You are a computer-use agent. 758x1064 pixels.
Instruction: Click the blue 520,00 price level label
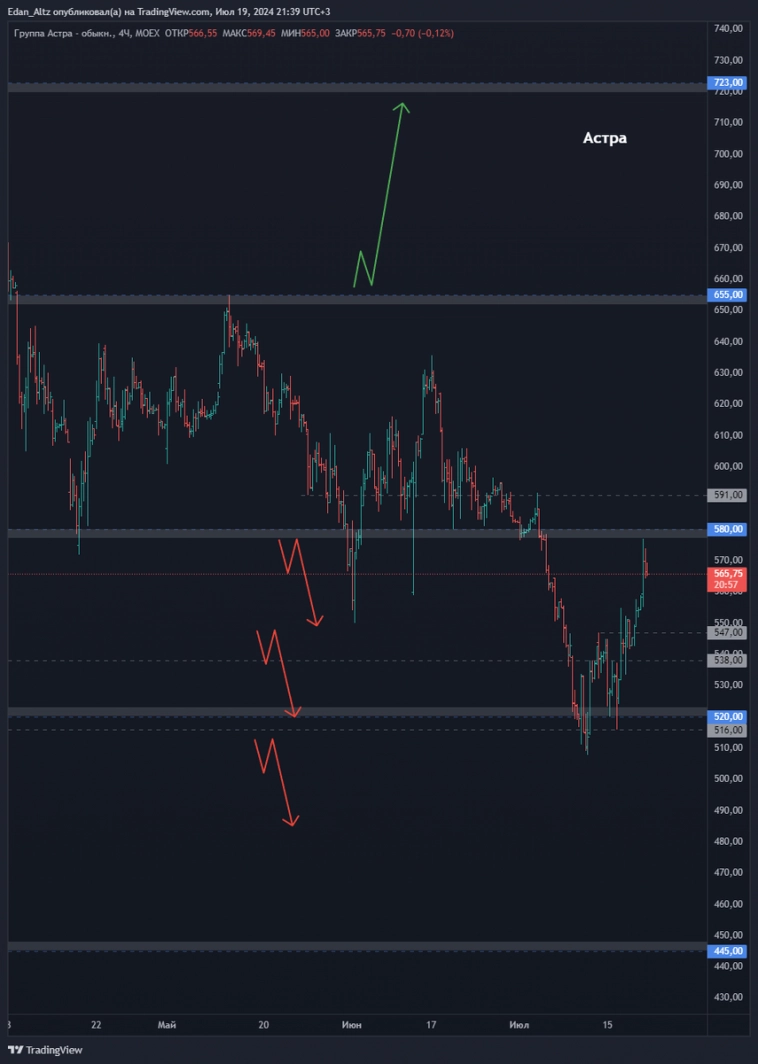728,717
